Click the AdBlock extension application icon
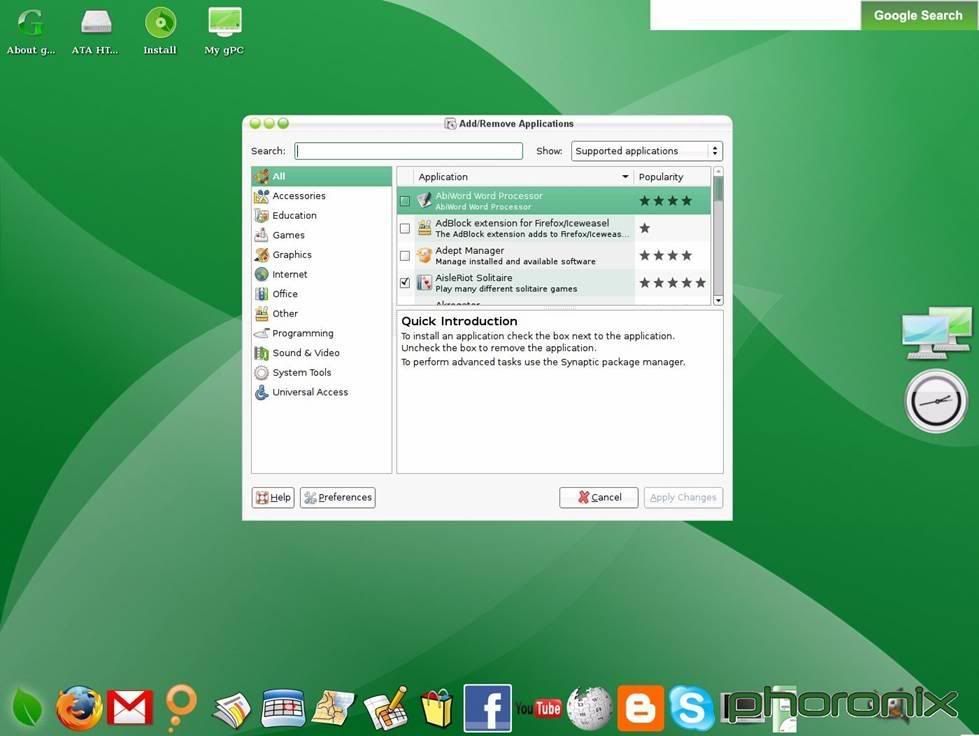Viewport: 979px width, 736px height. [x=425, y=228]
